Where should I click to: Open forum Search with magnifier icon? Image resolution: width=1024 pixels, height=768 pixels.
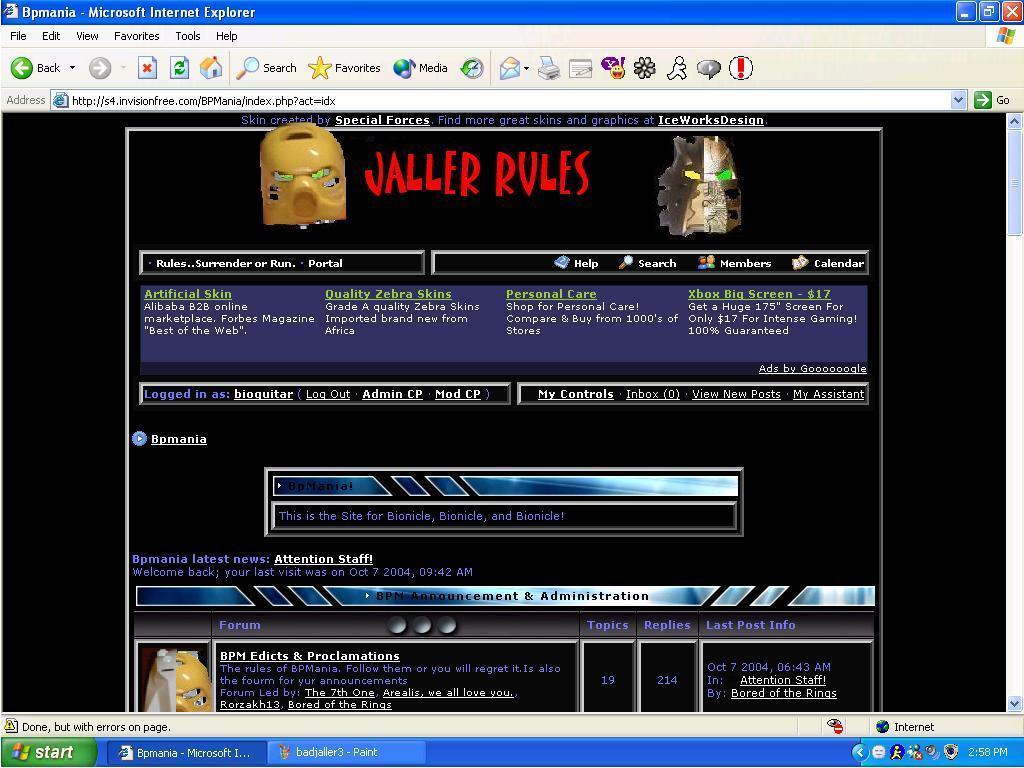648,263
